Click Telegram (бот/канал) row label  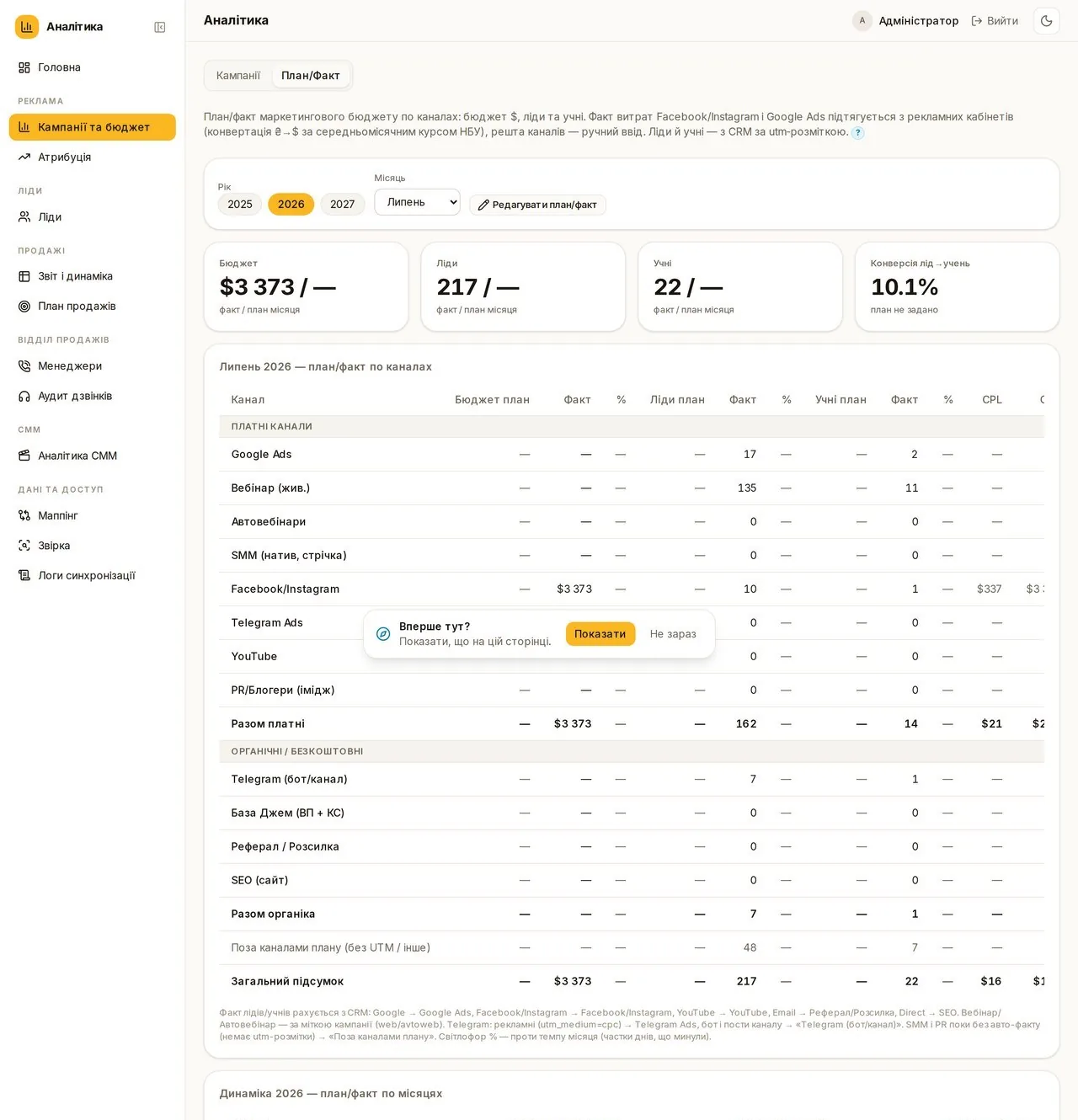289,780
